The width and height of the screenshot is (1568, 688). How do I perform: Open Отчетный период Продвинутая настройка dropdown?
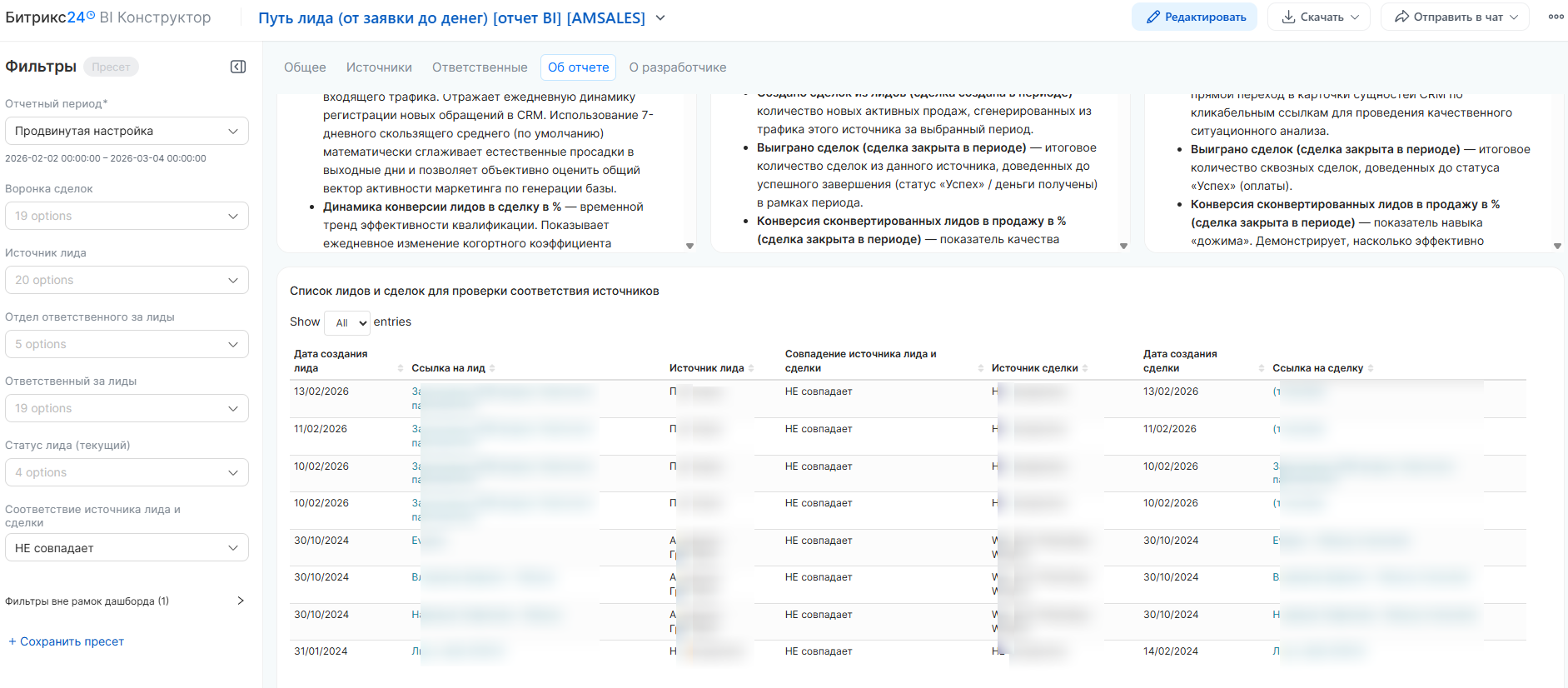[x=127, y=131]
